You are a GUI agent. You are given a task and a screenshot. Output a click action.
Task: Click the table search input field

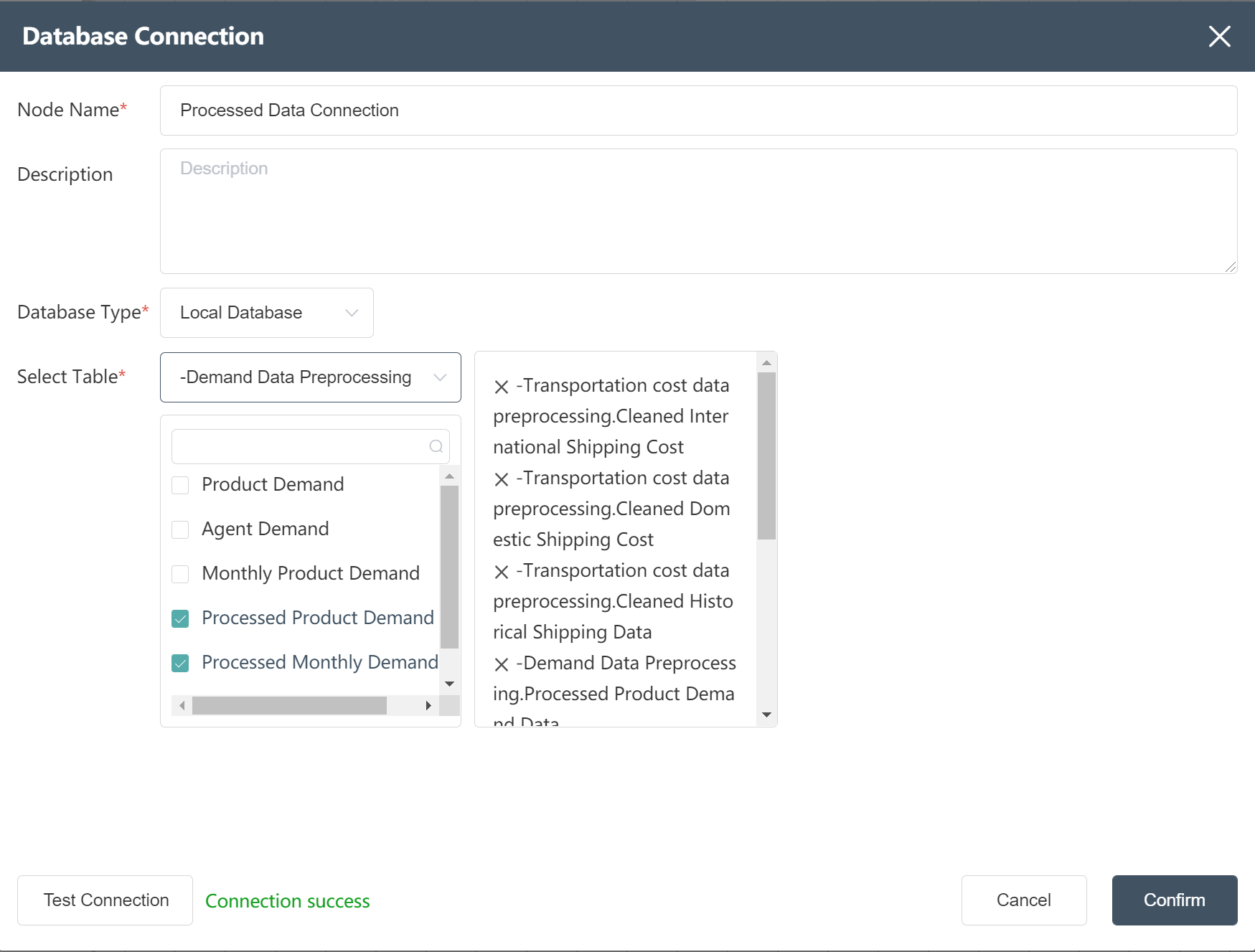tap(311, 446)
